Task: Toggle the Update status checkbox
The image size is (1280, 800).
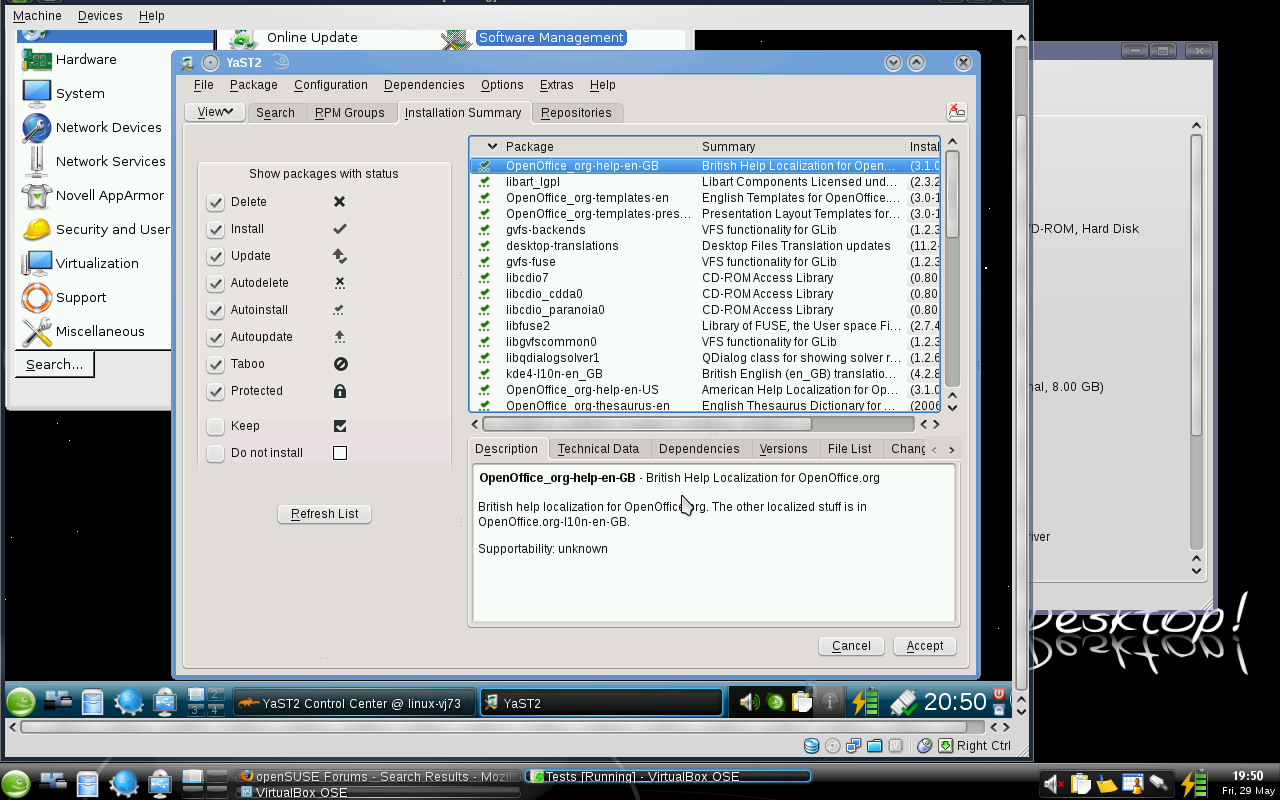Action: [216, 256]
